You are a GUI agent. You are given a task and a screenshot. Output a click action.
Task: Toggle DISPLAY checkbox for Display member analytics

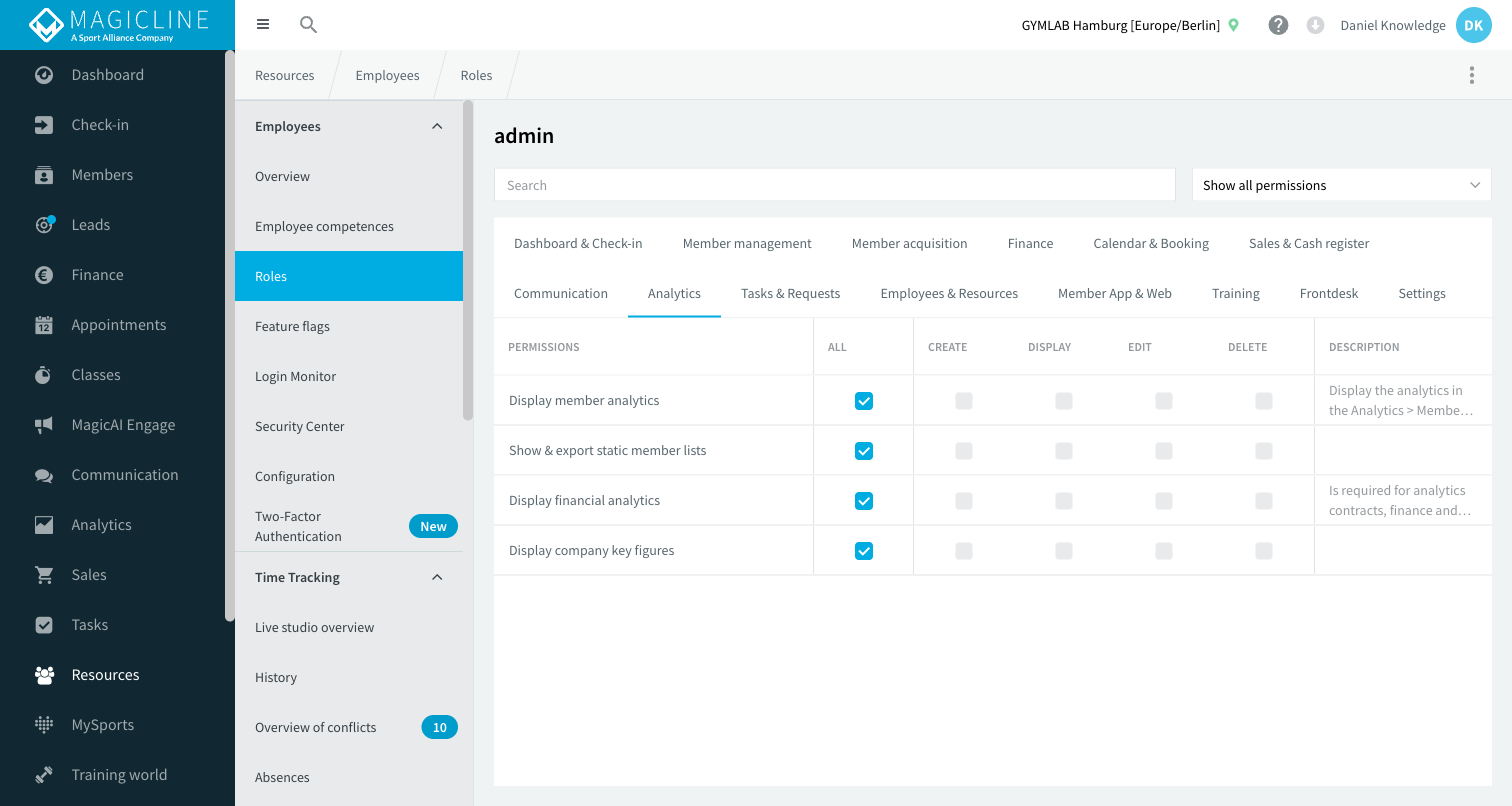pos(1064,401)
